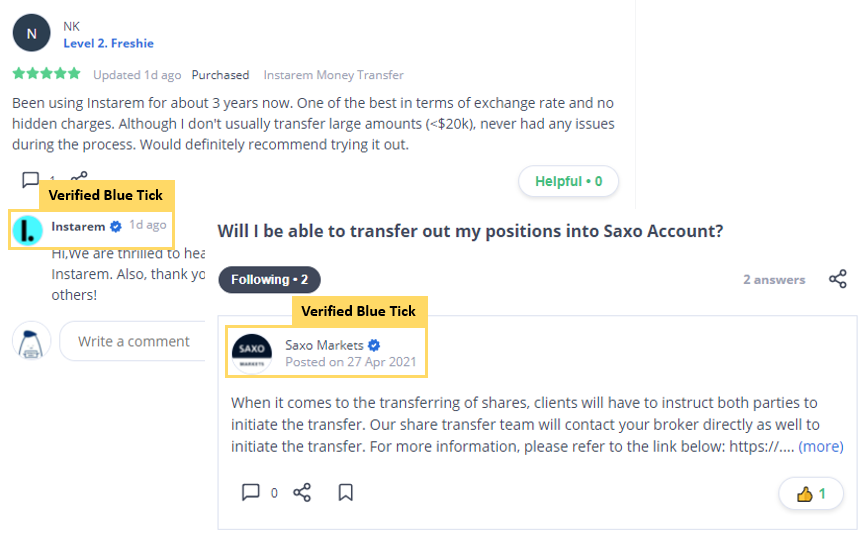
Task: Upvote the Saxo answer with thumbs up
Action: (810, 493)
